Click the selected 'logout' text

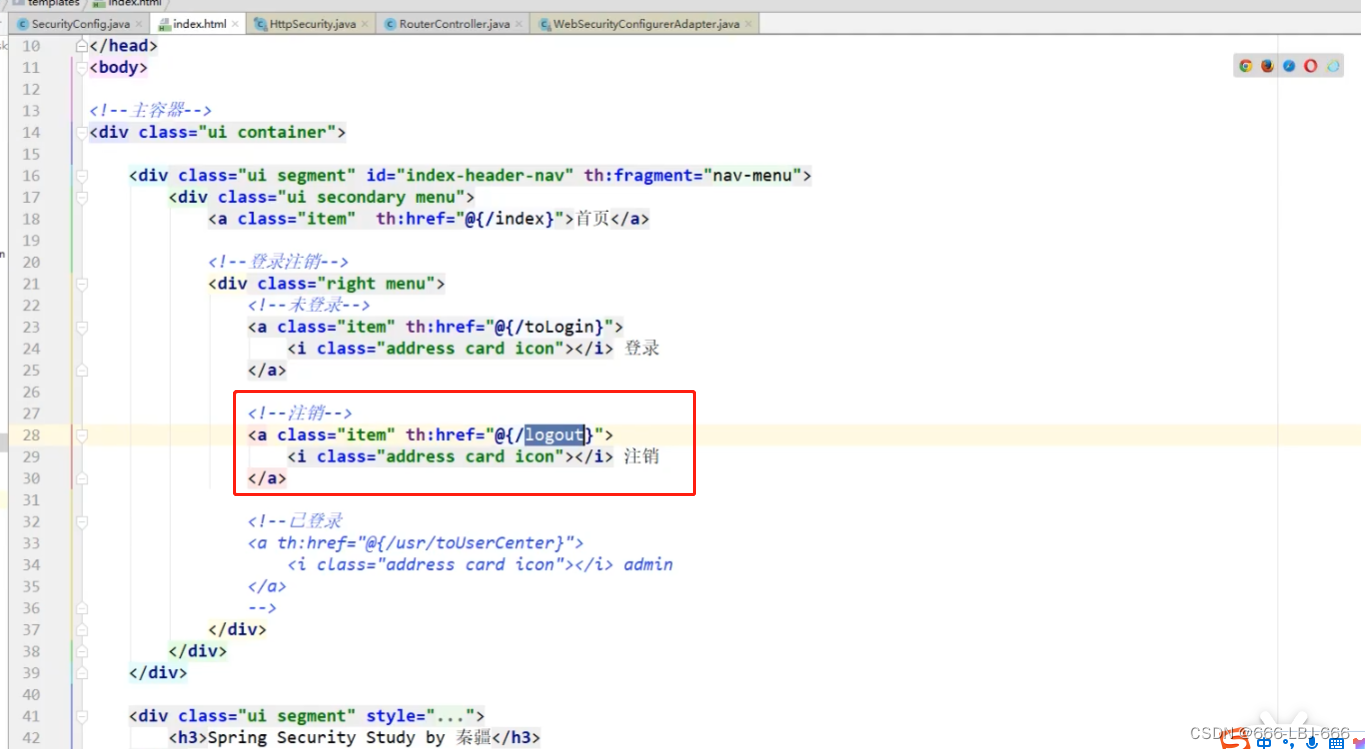[x=554, y=435]
